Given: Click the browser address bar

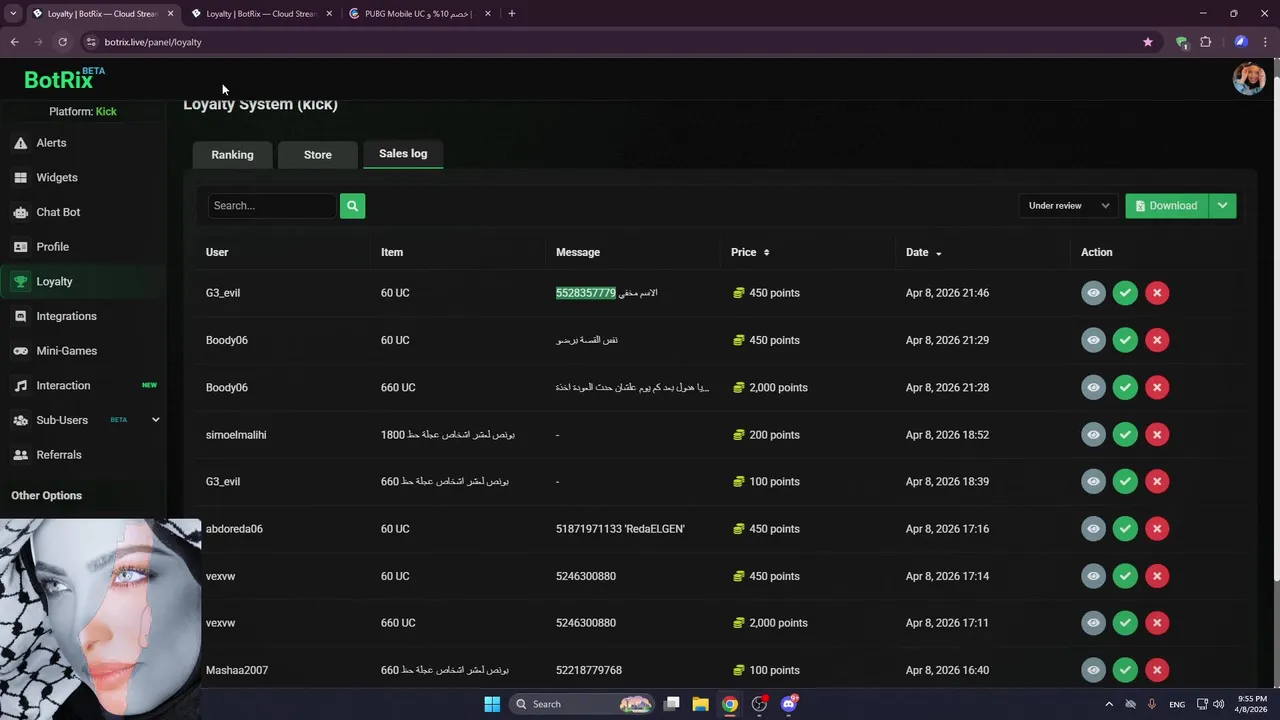Looking at the screenshot, I should point(610,42).
